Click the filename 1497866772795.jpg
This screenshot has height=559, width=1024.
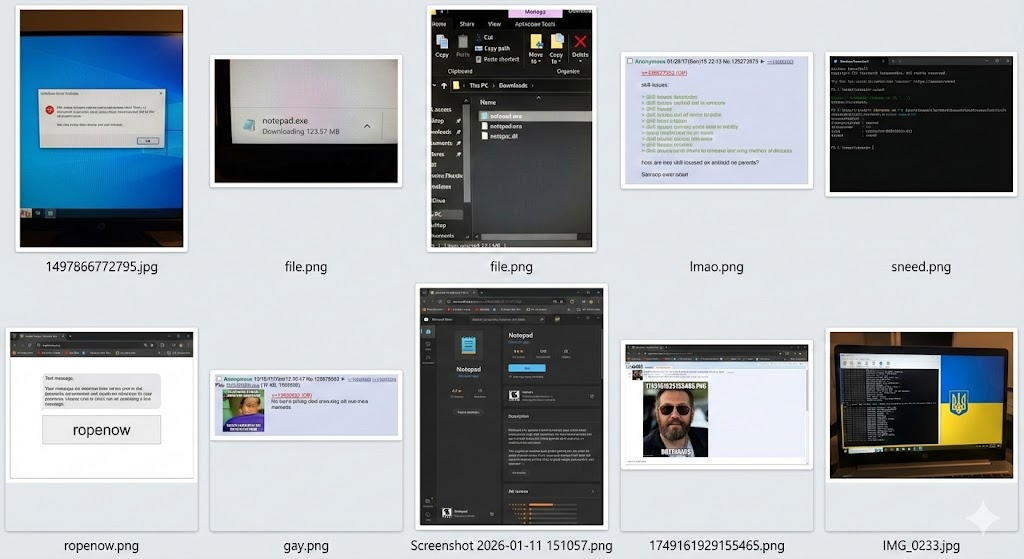[x=101, y=266]
